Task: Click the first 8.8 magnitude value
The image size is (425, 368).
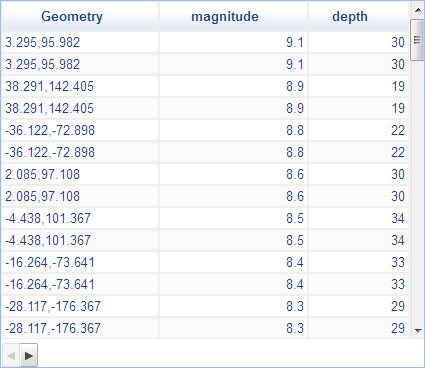Action: click(x=295, y=130)
